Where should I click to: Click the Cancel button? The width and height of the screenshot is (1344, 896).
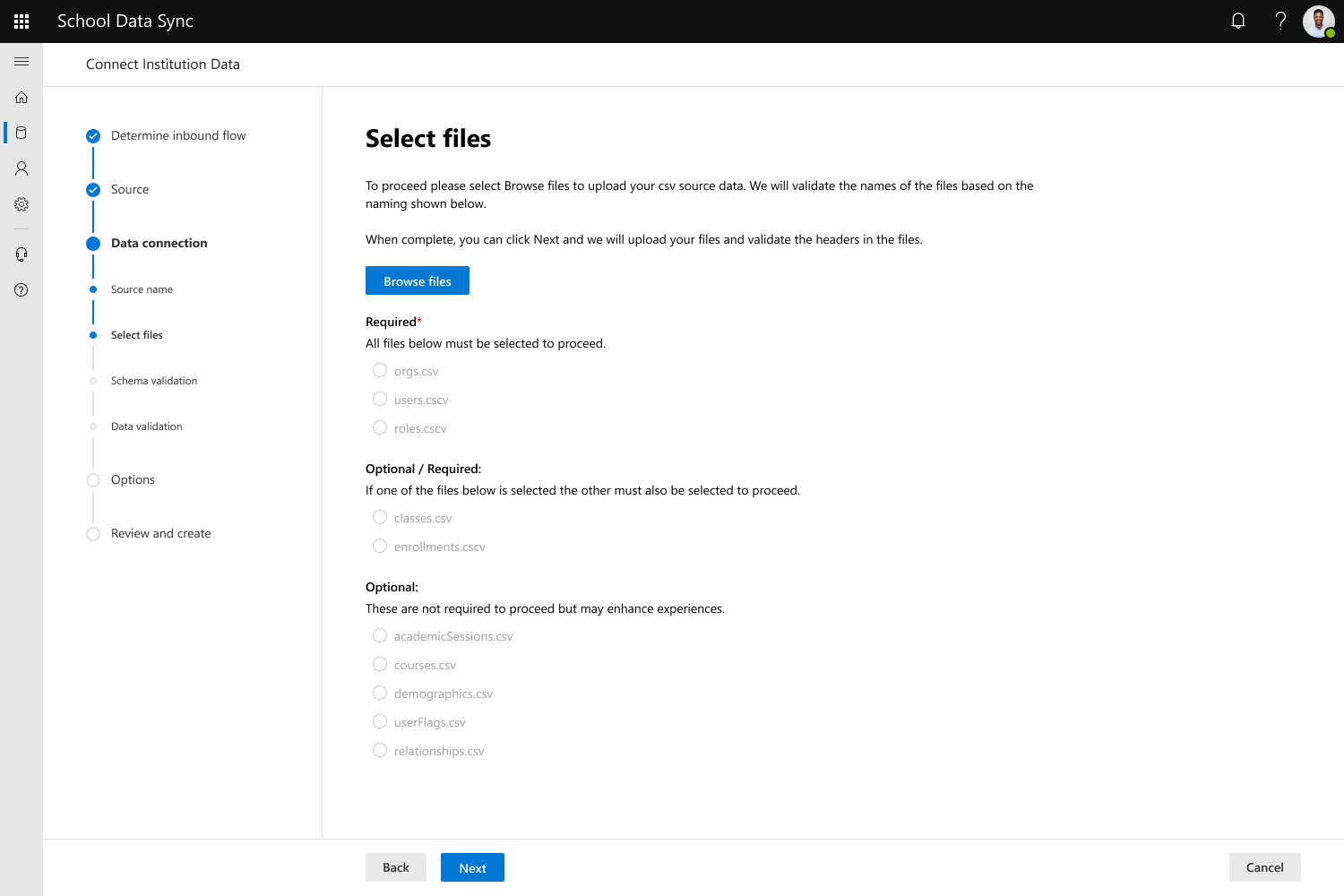(x=1264, y=867)
